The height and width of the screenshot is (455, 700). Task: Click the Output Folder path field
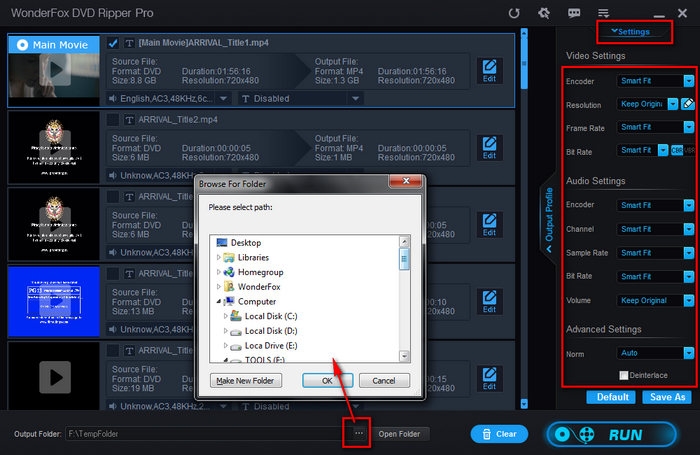208,434
